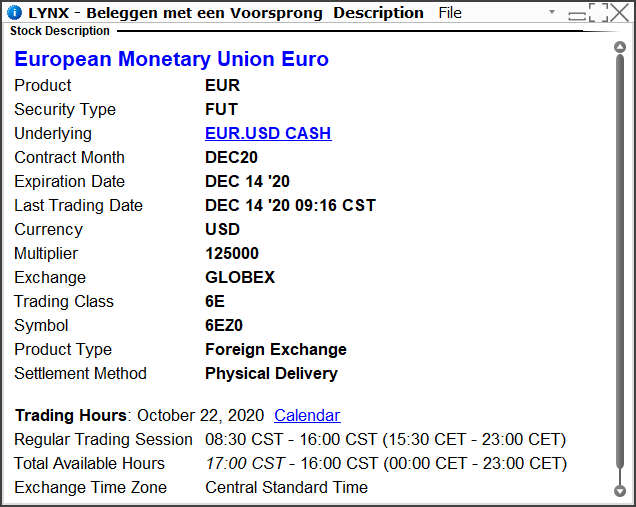Select the symbol value 6EZ0
The width and height of the screenshot is (636, 507).
click(x=224, y=325)
